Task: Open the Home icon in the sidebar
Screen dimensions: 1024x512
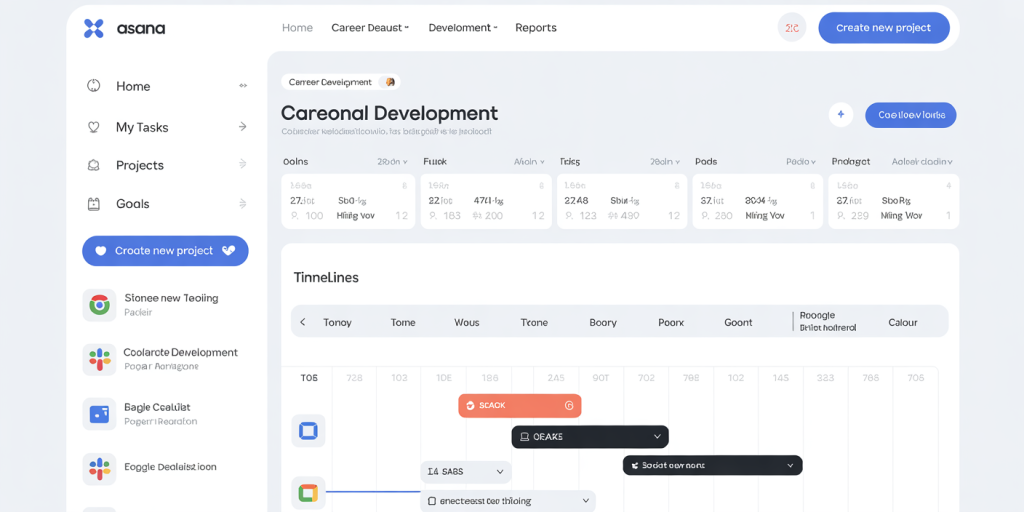Action: coord(94,86)
